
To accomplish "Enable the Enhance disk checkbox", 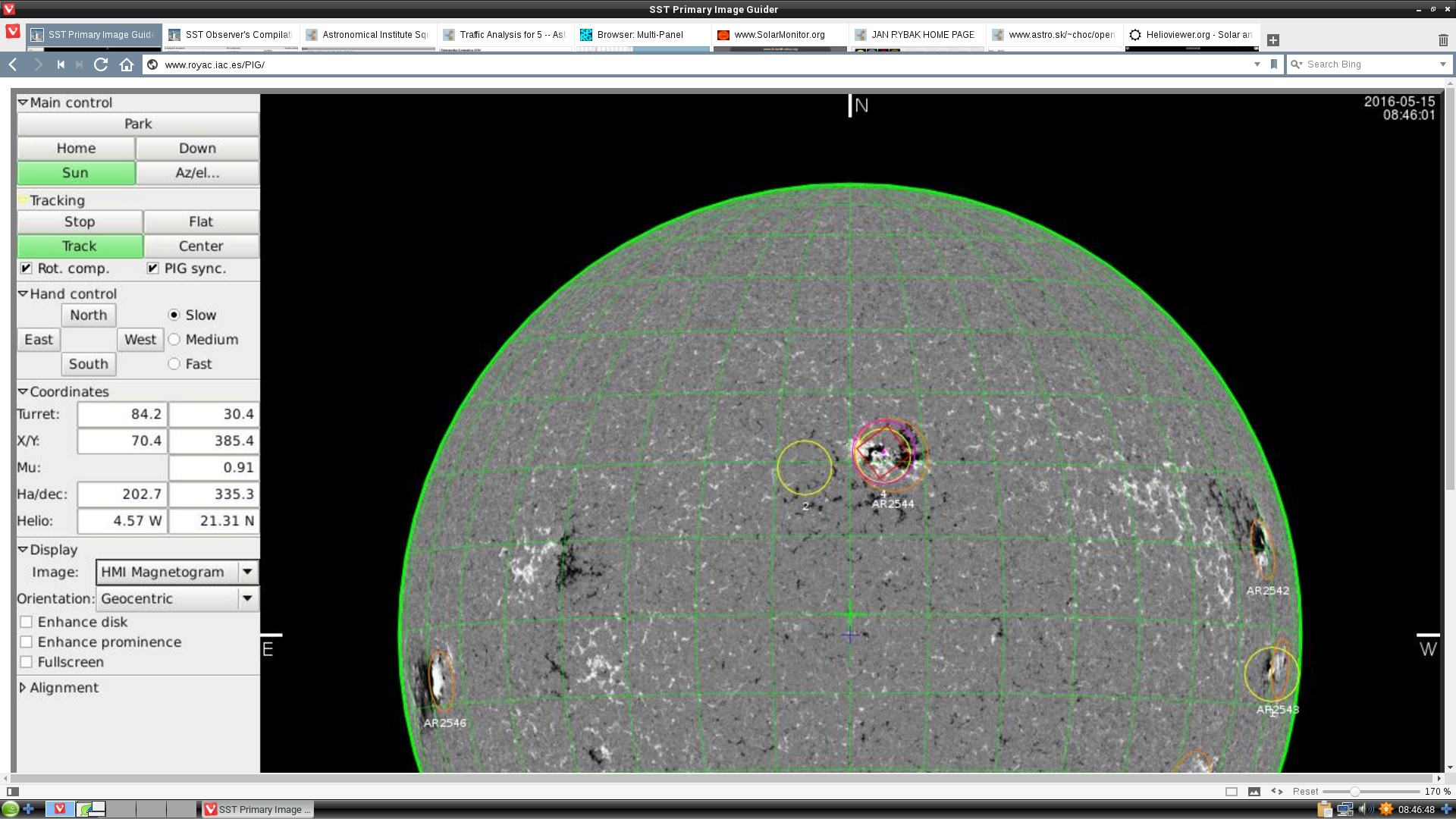I will [27, 622].
